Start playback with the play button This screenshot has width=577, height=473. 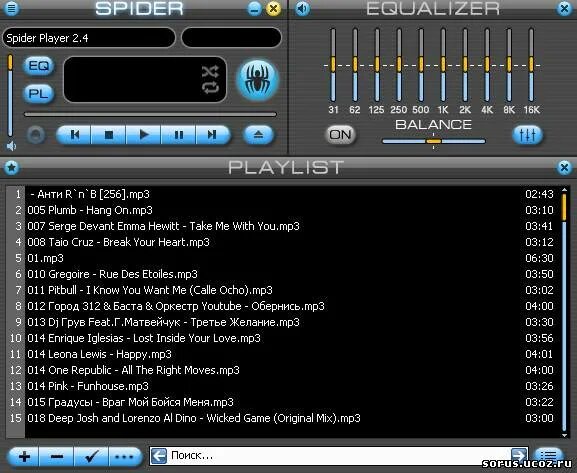pyautogui.click(x=144, y=135)
